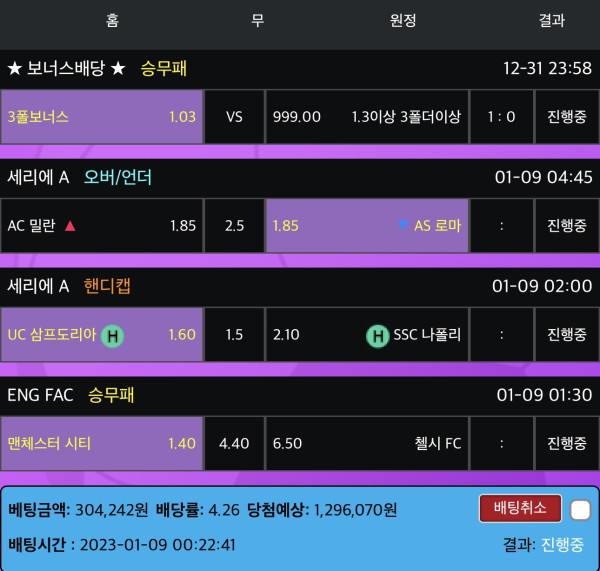The image size is (600, 571).
Task: Click the 진행중 status for 맨체스터 시티 match
Action: tap(567, 443)
